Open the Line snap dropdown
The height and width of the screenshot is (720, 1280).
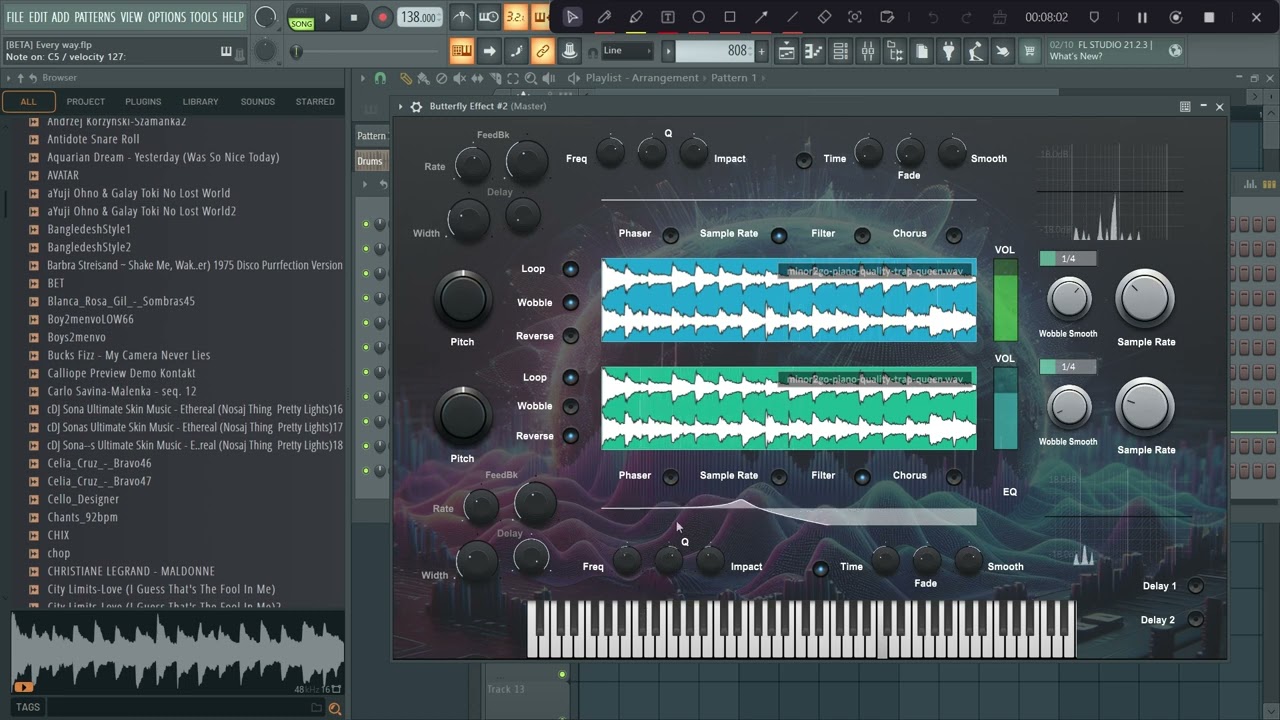(627, 51)
